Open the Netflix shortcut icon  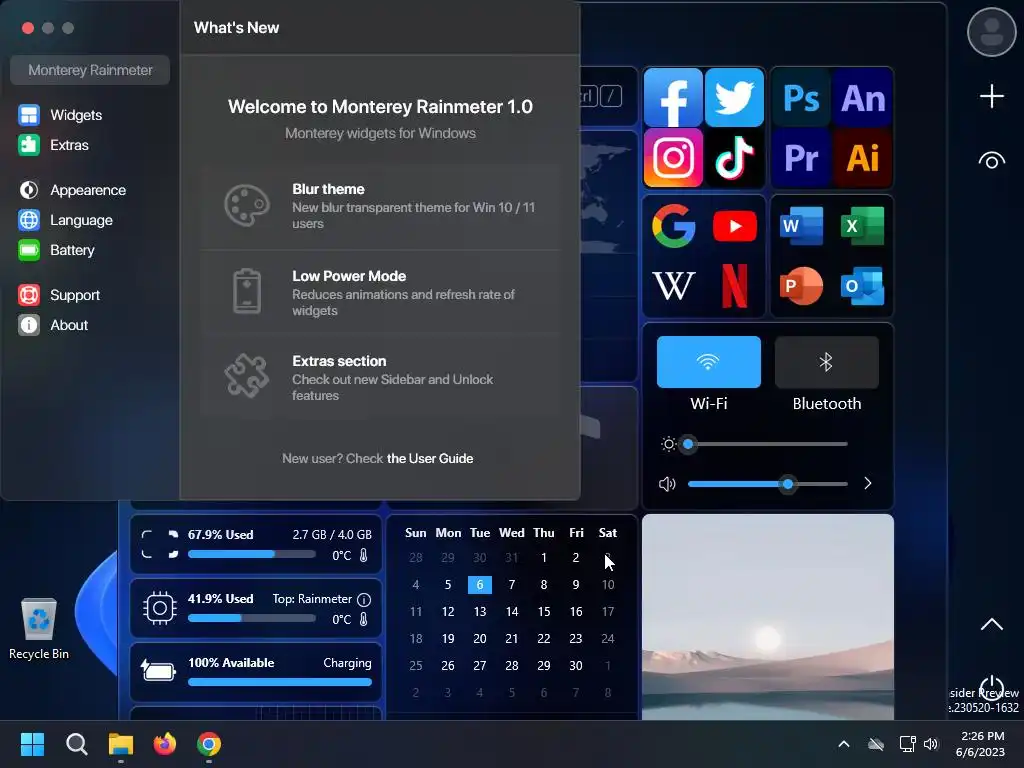735,285
